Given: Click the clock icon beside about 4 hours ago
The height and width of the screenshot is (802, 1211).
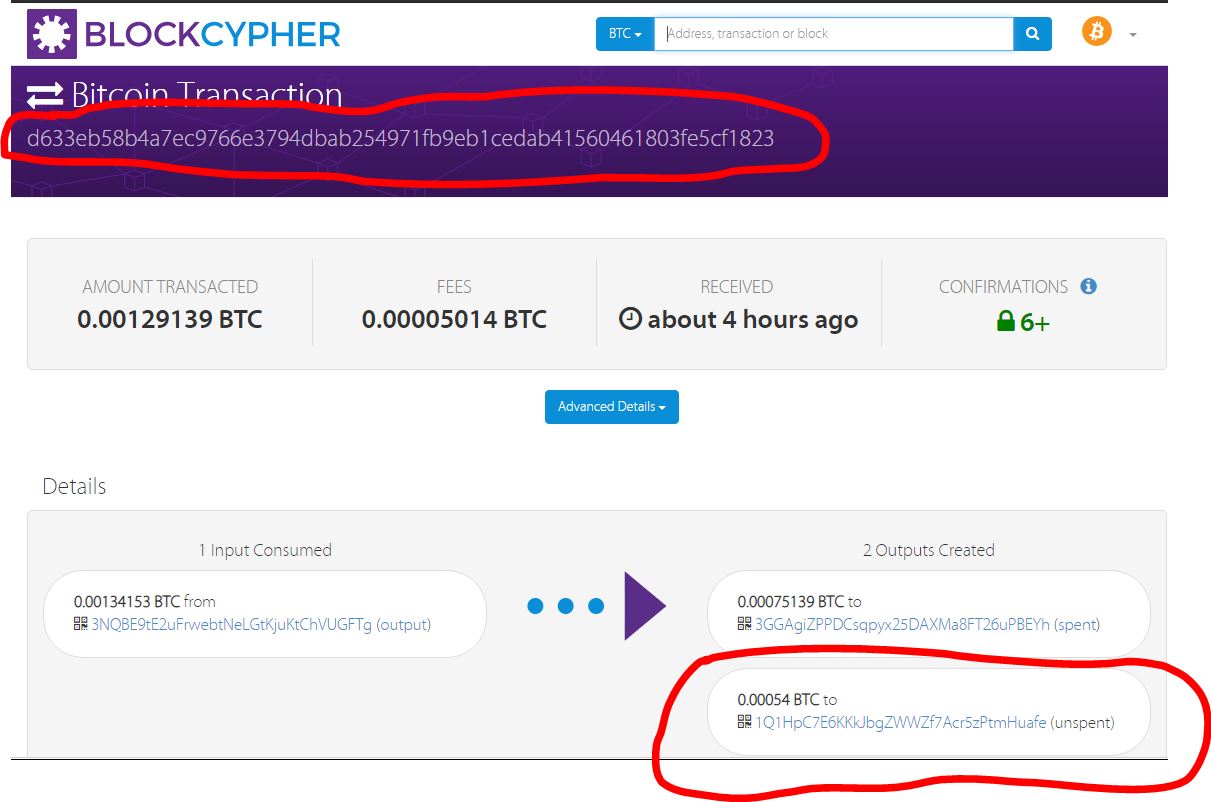Looking at the screenshot, I should point(630,320).
